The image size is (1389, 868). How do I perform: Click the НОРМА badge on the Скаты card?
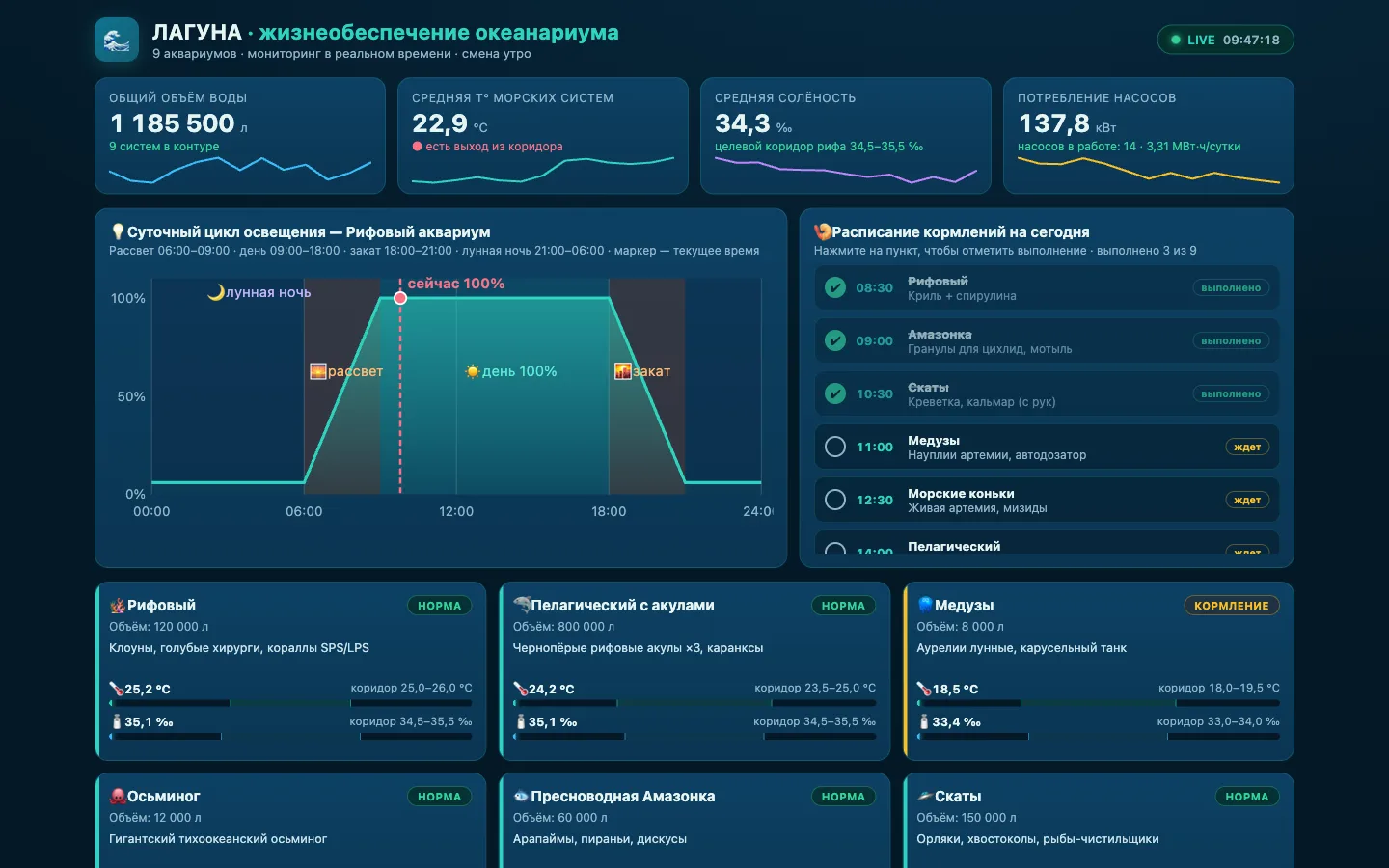[x=1247, y=797]
